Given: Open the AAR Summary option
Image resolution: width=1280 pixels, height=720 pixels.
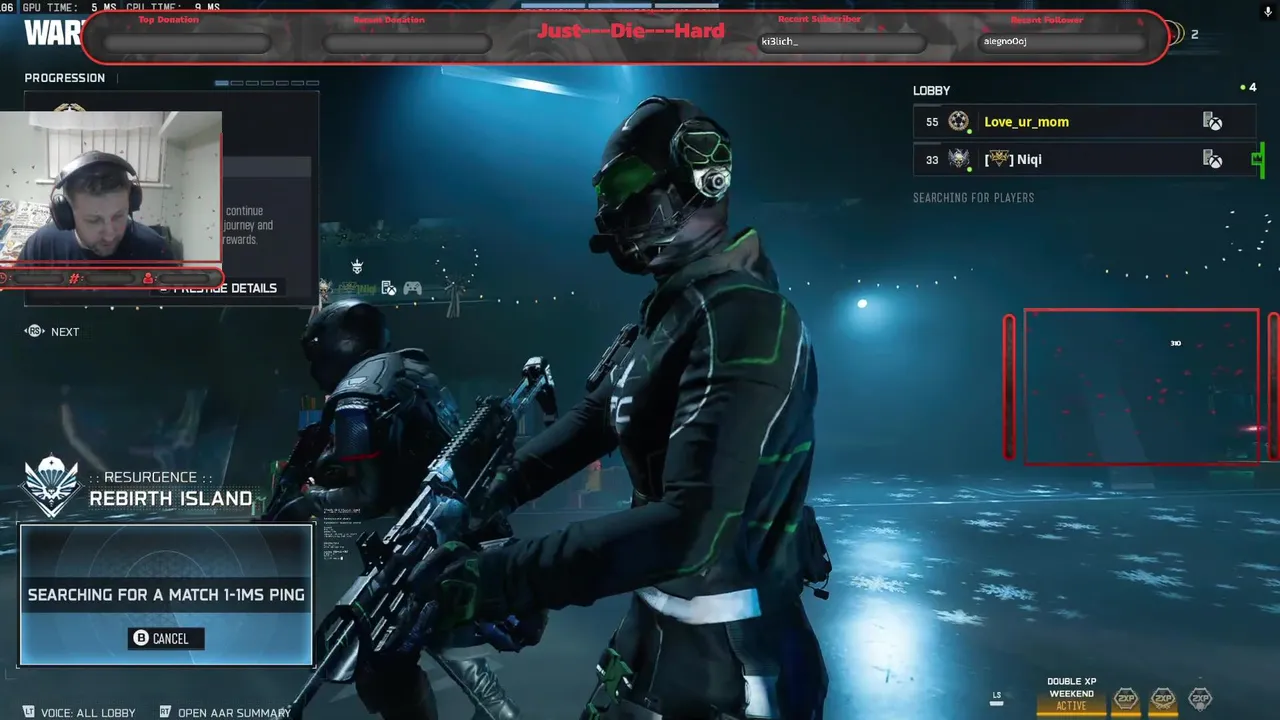Looking at the screenshot, I should [x=234, y=713].
